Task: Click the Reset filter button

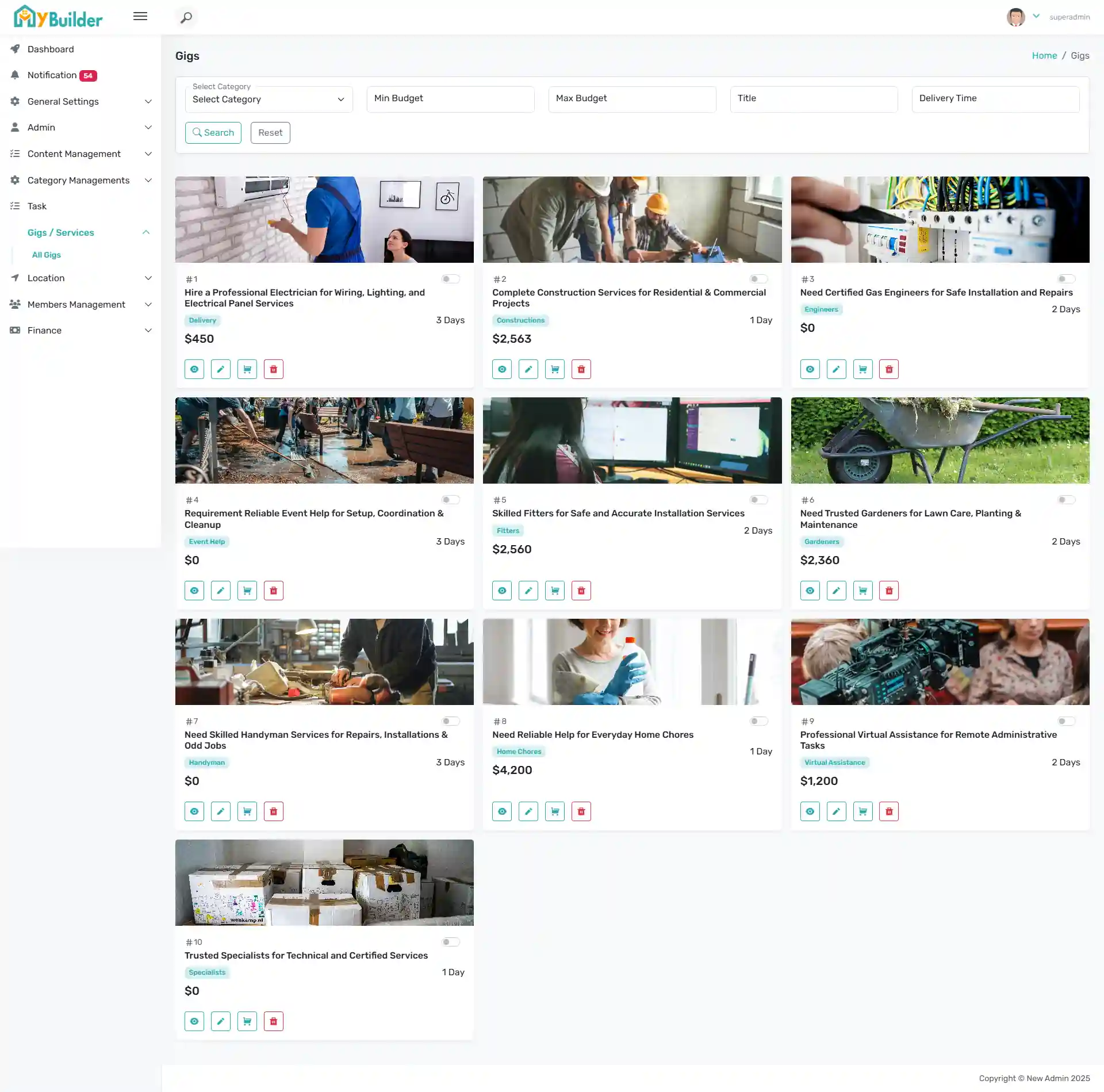Action: tap(270, 133)
